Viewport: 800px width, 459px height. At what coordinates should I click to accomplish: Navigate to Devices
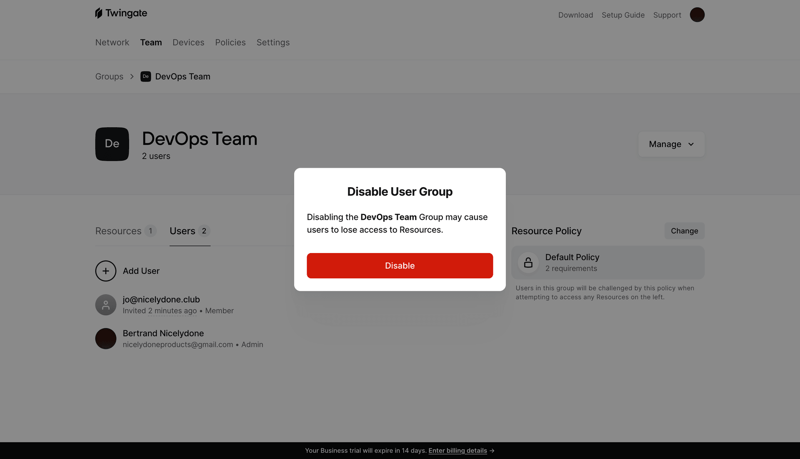pos(188,42)
